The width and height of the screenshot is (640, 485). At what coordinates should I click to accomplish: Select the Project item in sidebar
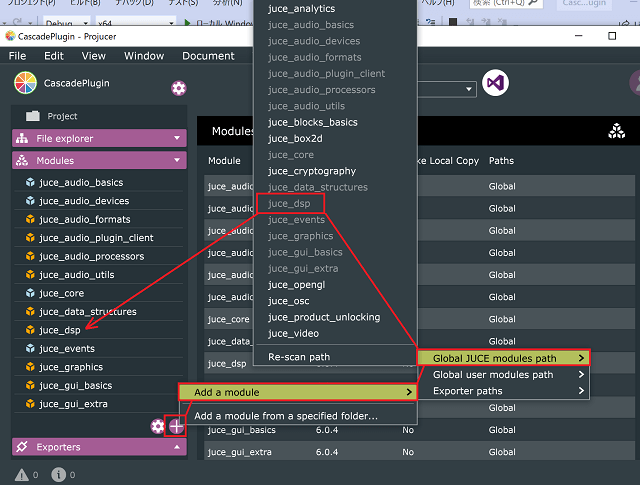62,116
